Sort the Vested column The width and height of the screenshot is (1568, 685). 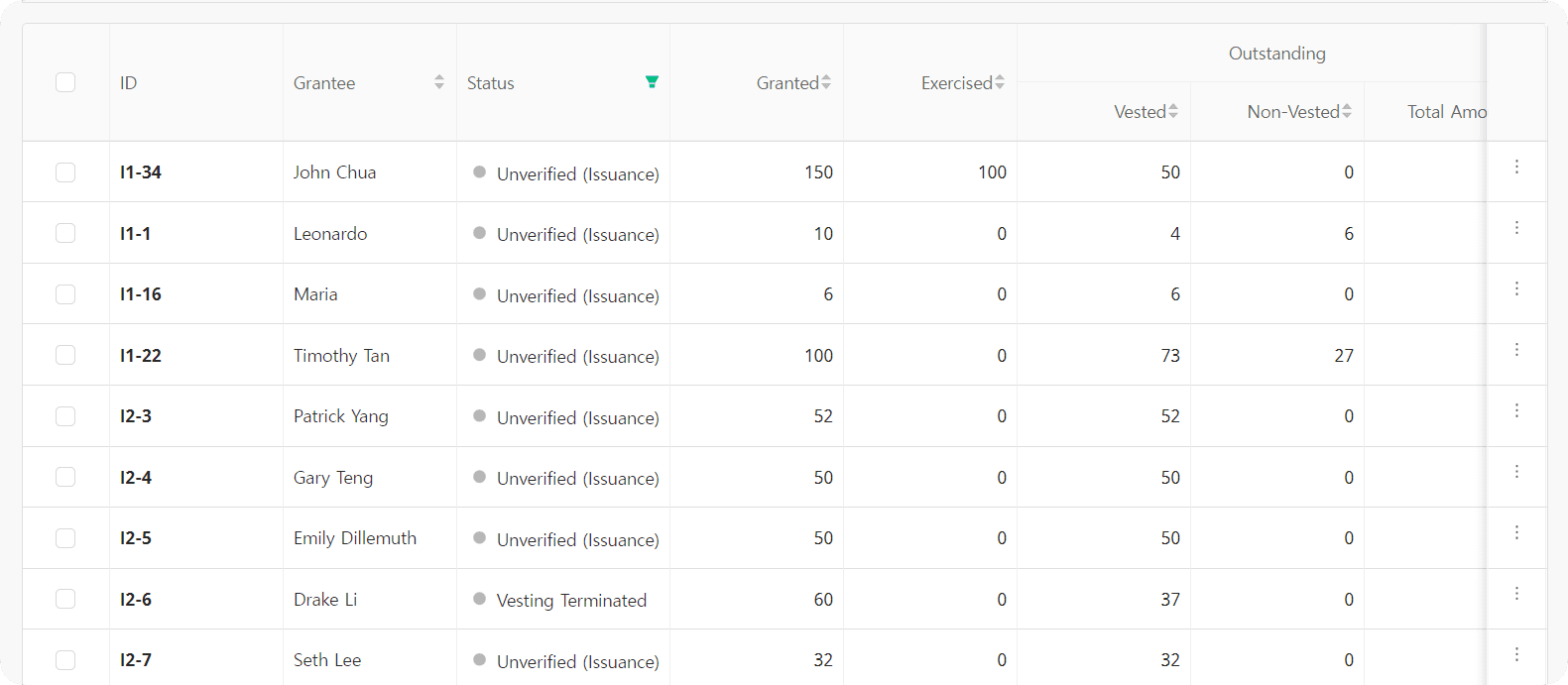pyautogui.click(x=1173, y=111)
